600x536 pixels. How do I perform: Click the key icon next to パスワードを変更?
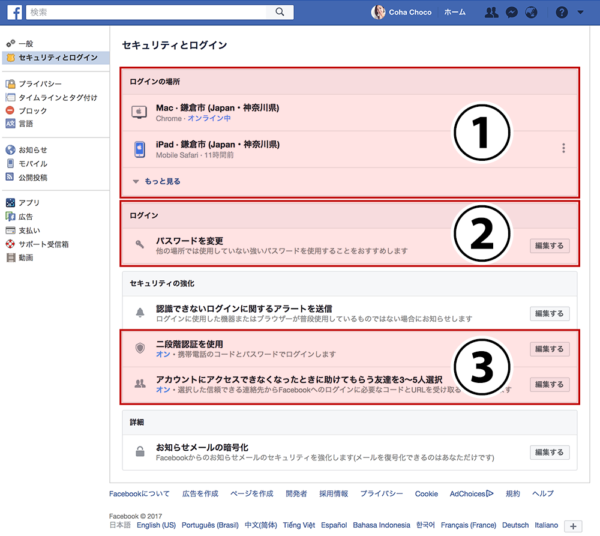pyautogui.click(x=140, y=244)
